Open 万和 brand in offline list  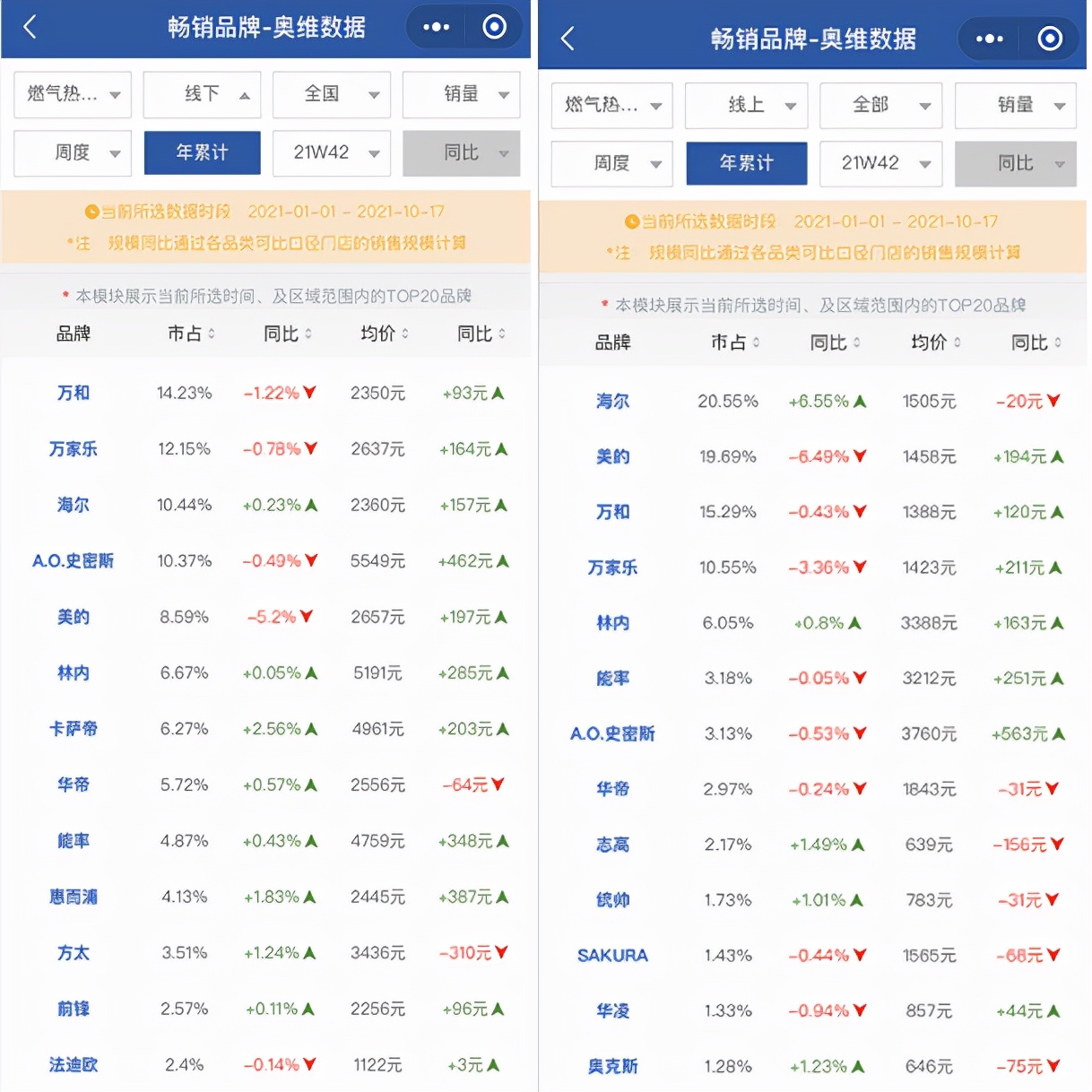pyautogui.click(x=74, y=393)
